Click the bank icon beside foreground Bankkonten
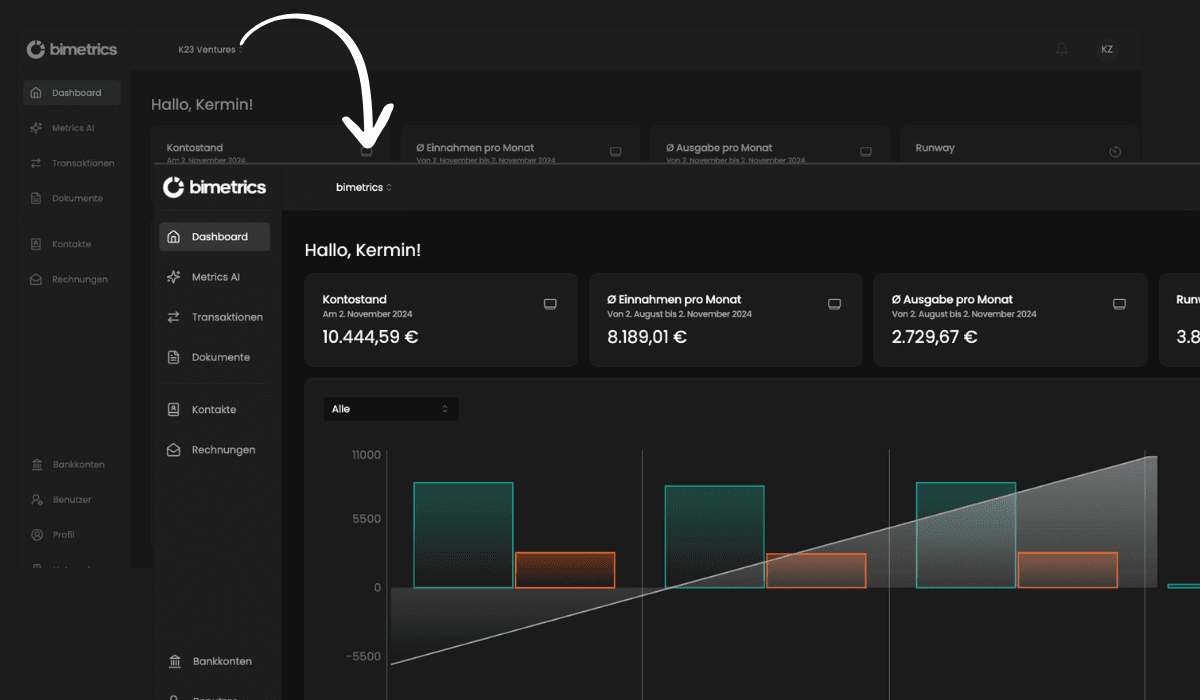The height and width of the screenshot is (700, 1200). click(x=175, y=661)
